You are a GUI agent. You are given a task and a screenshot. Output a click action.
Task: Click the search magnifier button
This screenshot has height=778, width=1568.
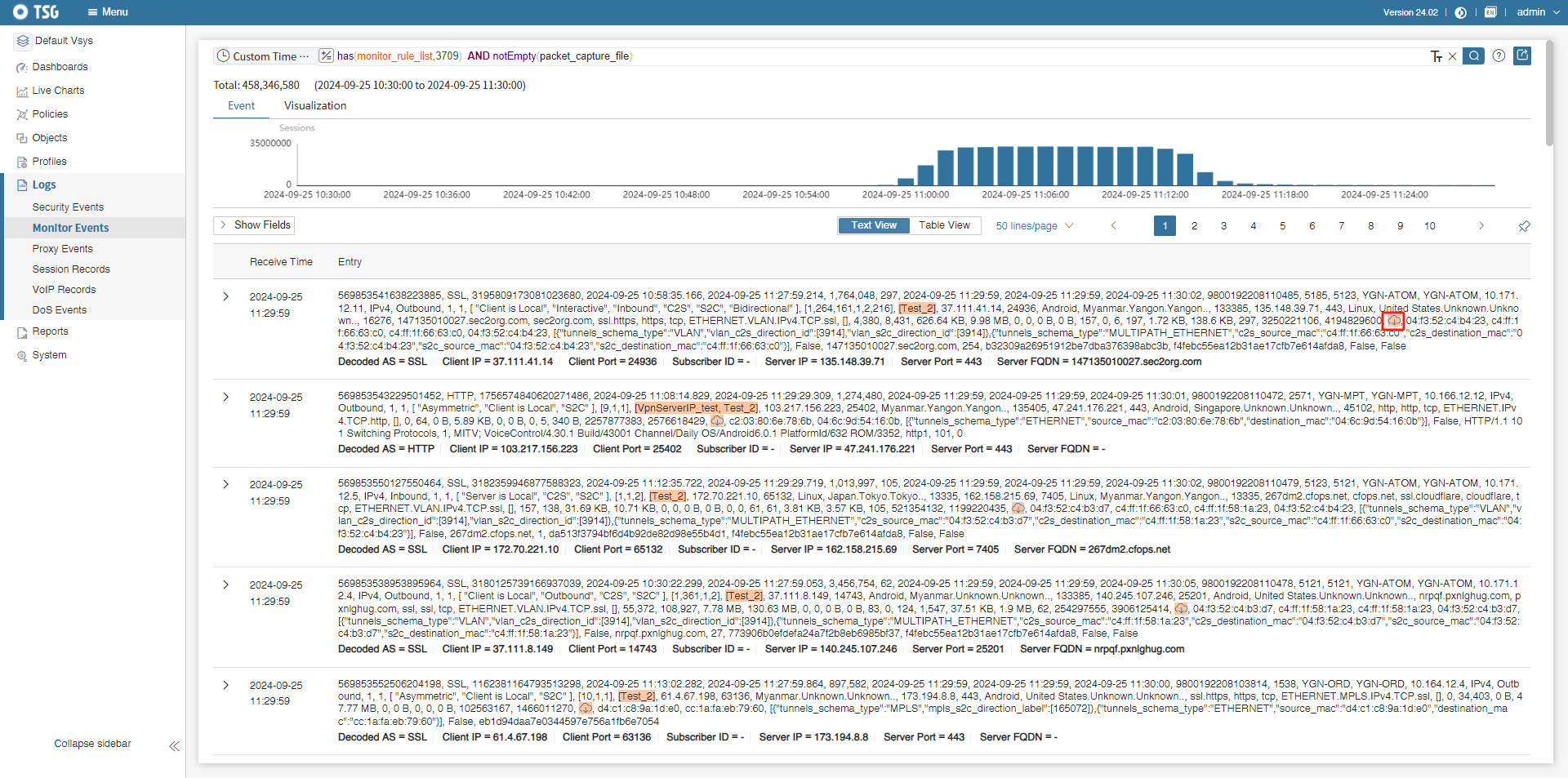click(x=1473, y=56)
